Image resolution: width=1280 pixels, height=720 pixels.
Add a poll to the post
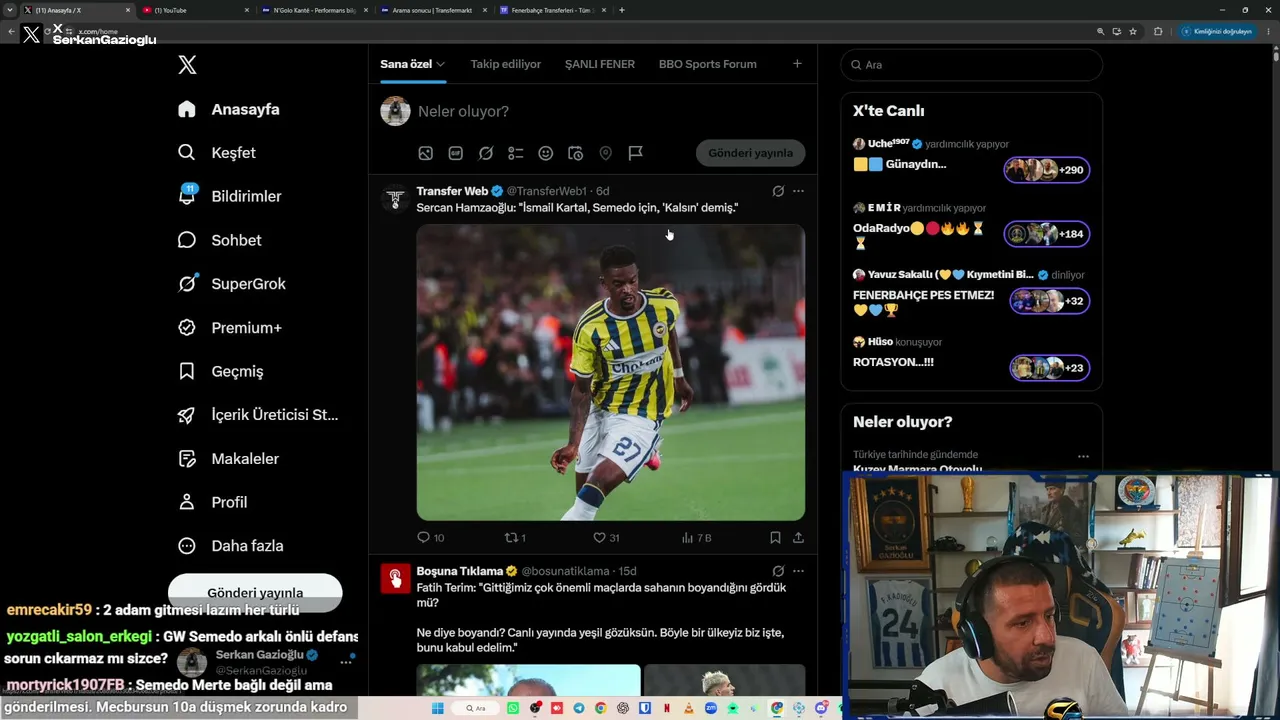[516, 153]
